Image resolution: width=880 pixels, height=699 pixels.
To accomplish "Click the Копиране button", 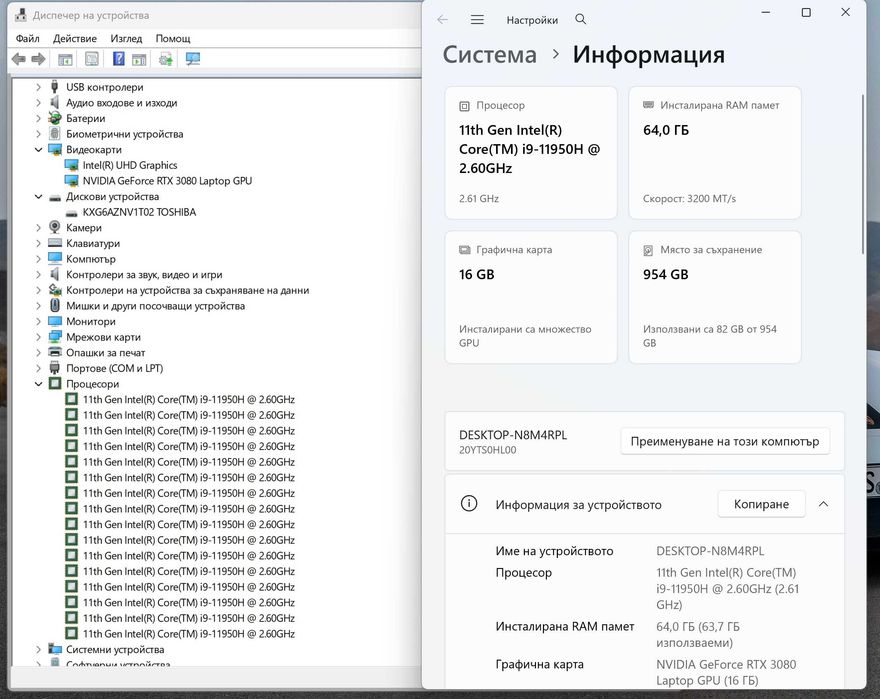I will point(761,504).
